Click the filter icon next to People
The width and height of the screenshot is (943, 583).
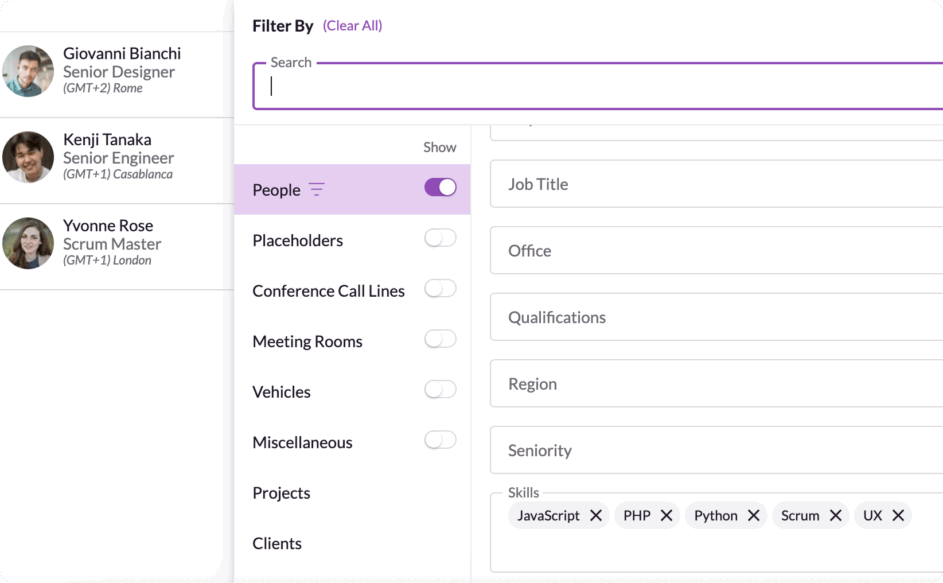(x=316, y=190)
